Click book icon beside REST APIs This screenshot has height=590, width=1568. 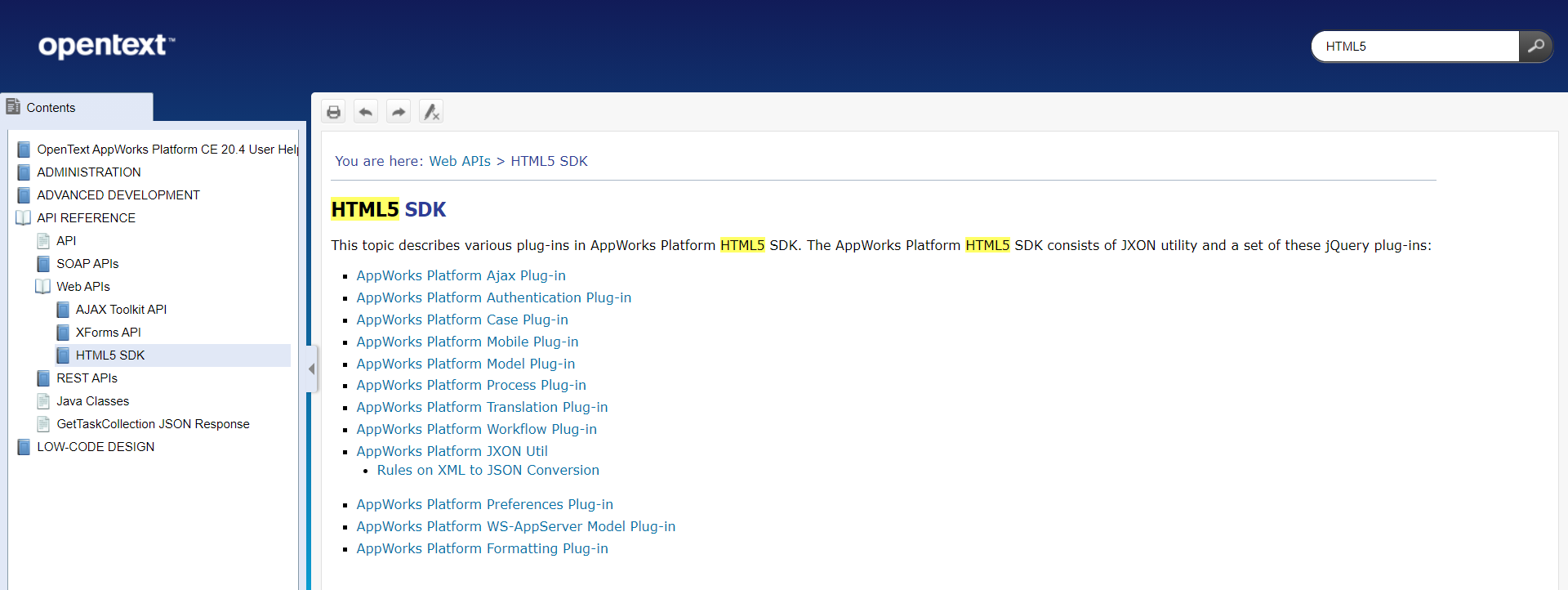click(x=43, y=378)
